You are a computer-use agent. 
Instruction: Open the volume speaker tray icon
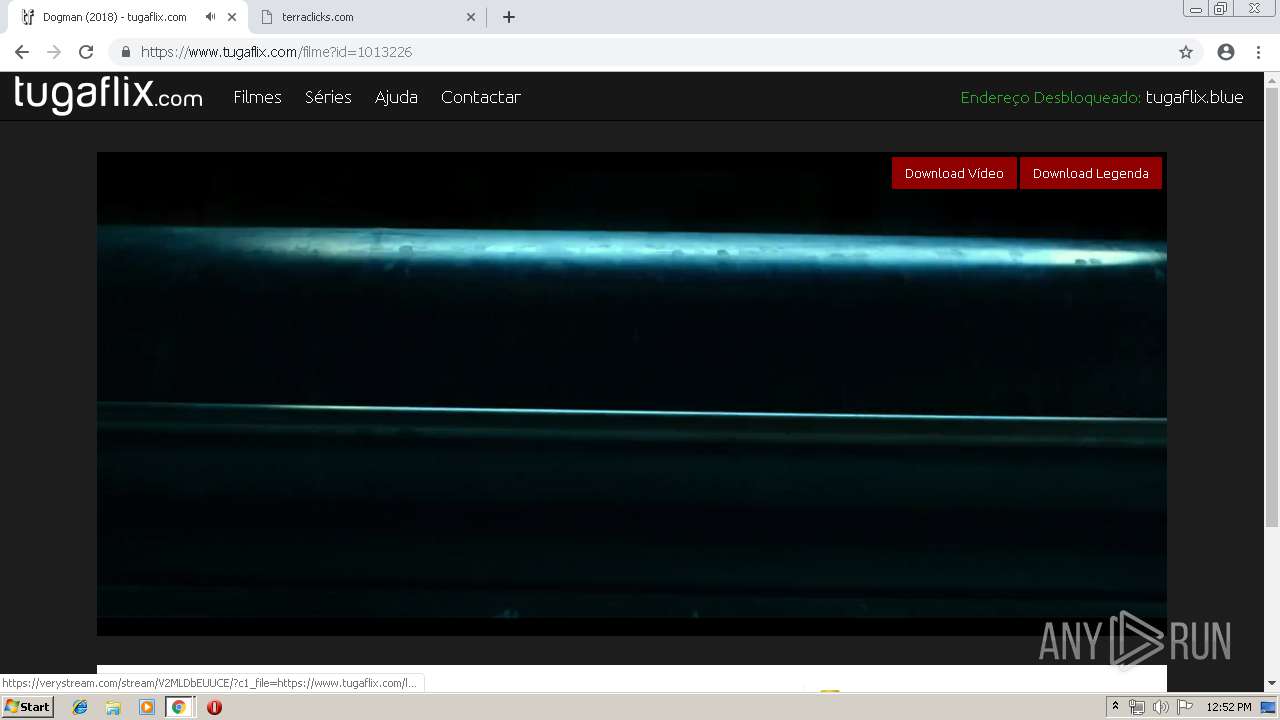pyautogui.click(x=1160, y=707)
